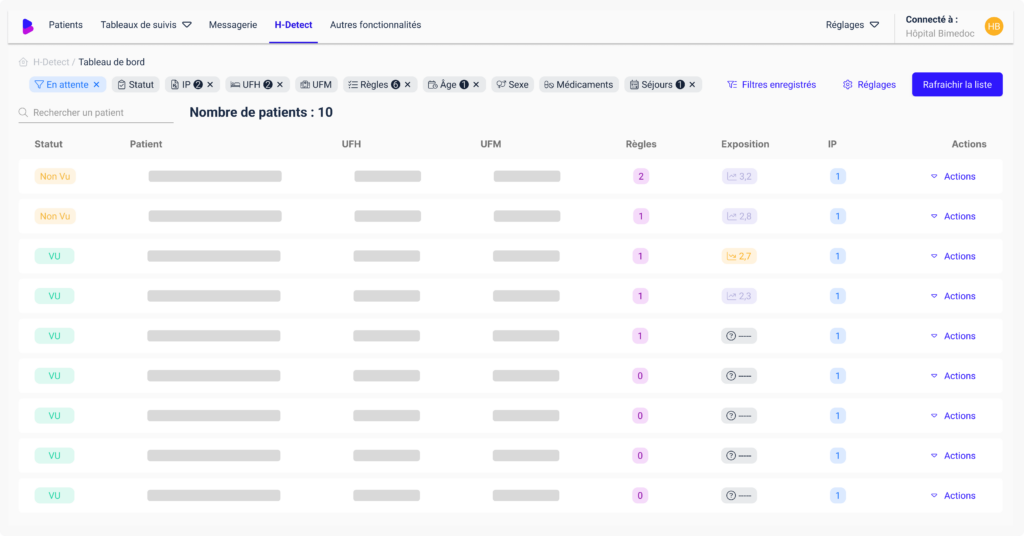The width and height of the screenshot is (1024, 536).
Task: Open the Sexe filter chip
Action: click(x=513, y=85)
